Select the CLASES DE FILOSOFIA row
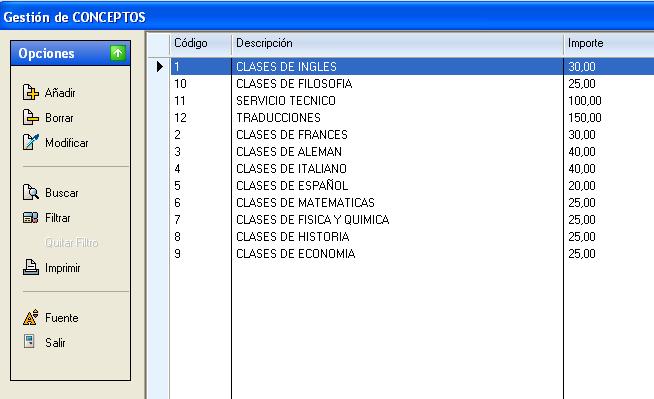The width and height of the screenshot is (654, 399). [x=412, y=84]
